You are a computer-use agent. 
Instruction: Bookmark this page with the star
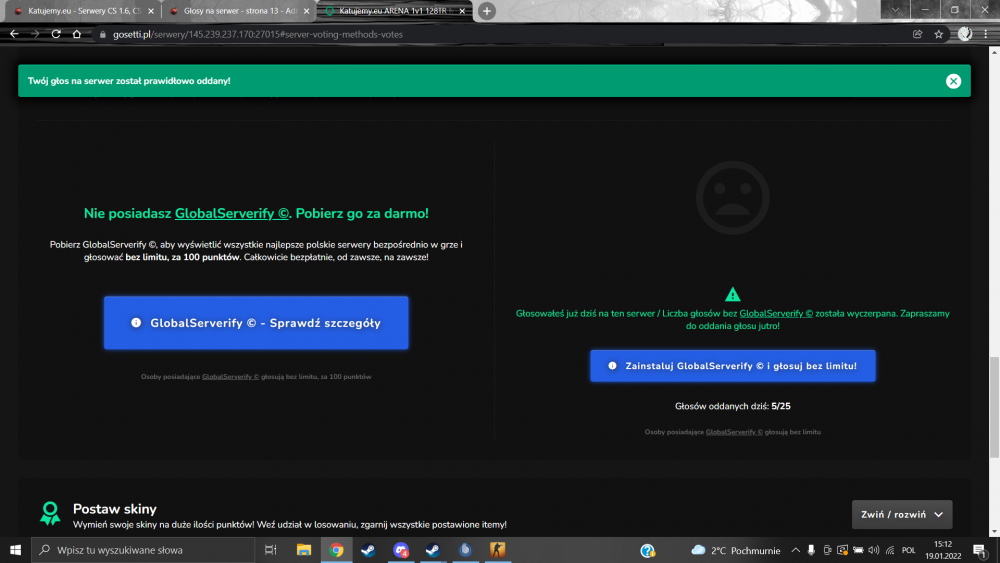coord(938,34)
